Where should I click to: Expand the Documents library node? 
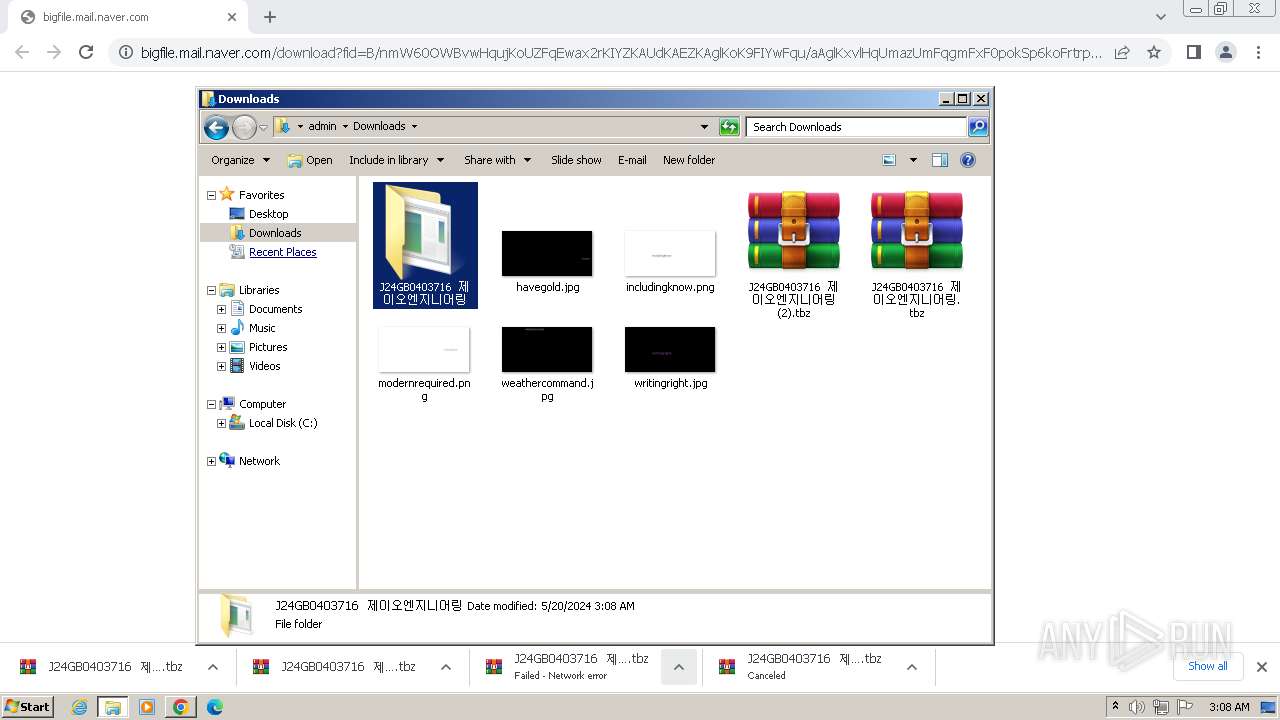pos(222,309)
